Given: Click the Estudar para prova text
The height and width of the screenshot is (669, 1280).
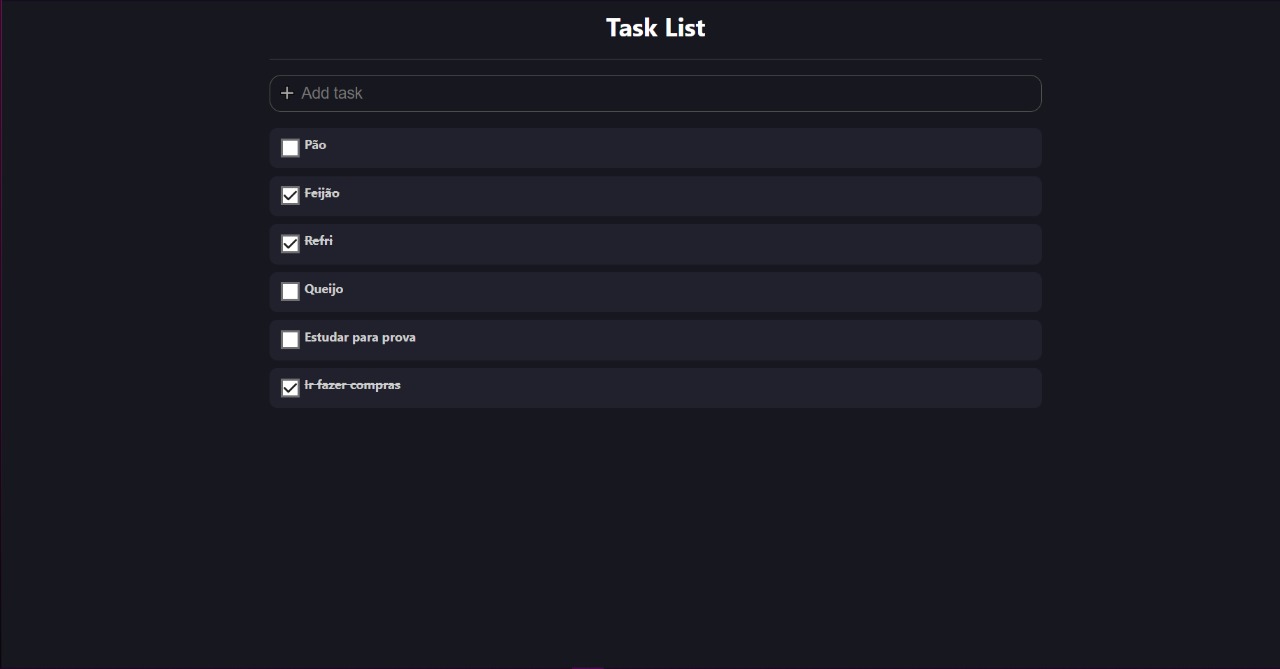Looking at the screenshot, I should point(360,337).
